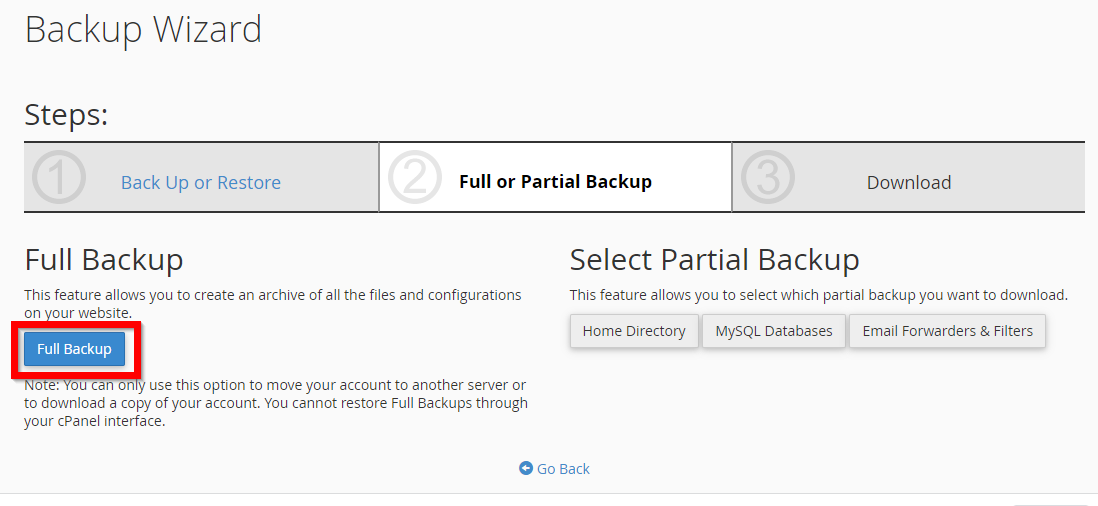This screenshot has height=506, width=1098.
Task: Click the circled number 2 step icon
Action: coord(415,177)
